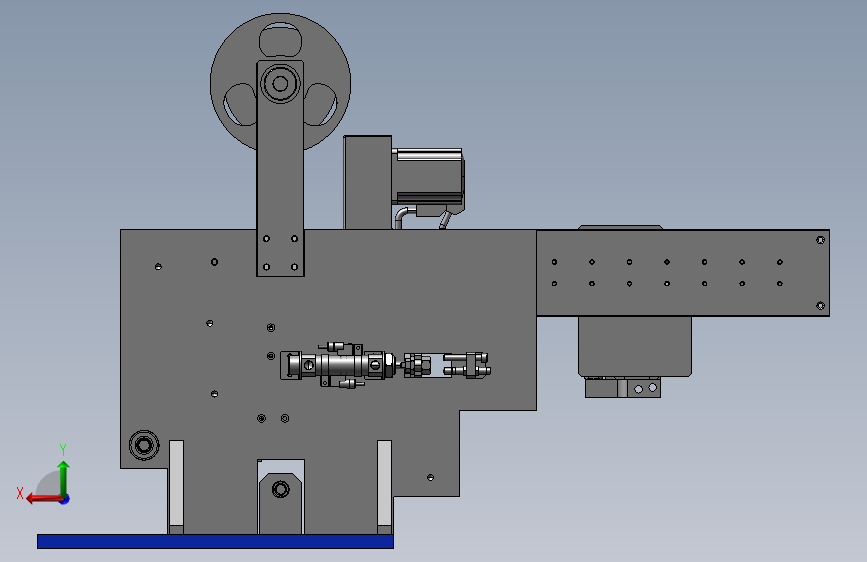867x562 pixels.
Task: Select the blue base plate at the bottom
Action: (x=215, y=542)
